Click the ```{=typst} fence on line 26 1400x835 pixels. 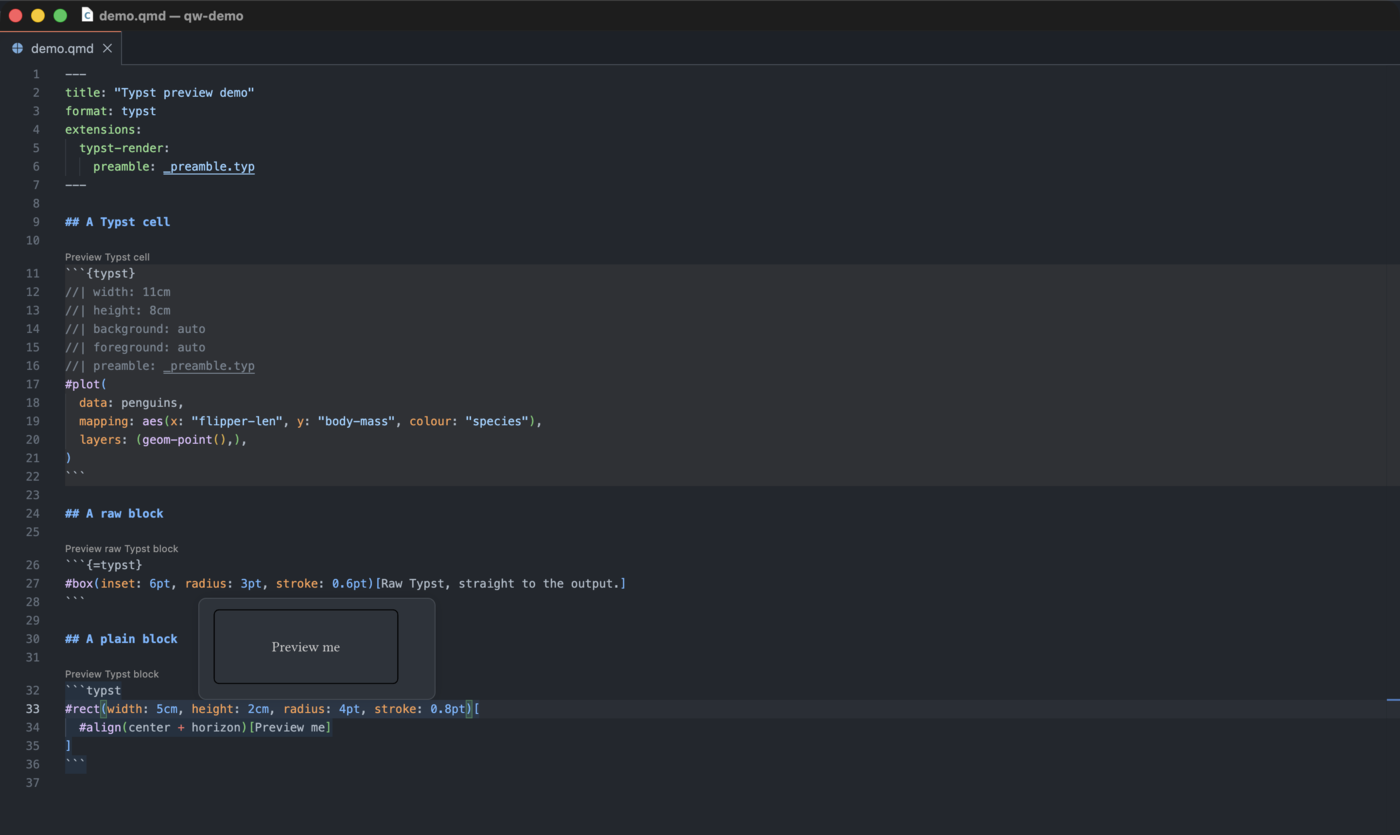[x=103, y=565]
